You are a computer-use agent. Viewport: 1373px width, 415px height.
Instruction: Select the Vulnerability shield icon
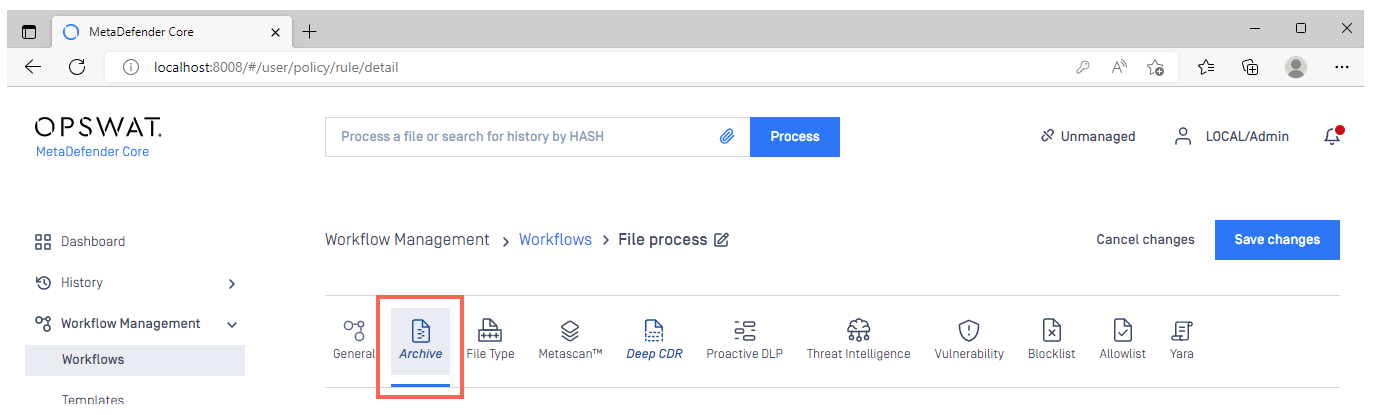coord(969,330)
